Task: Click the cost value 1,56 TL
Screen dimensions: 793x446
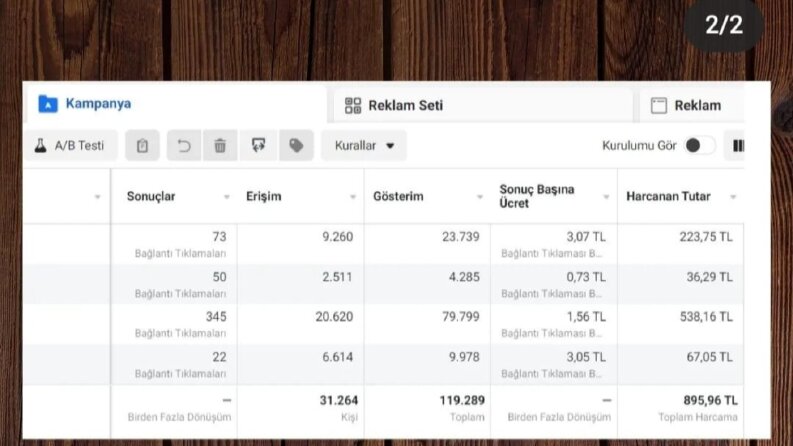Action: point(586,317)
